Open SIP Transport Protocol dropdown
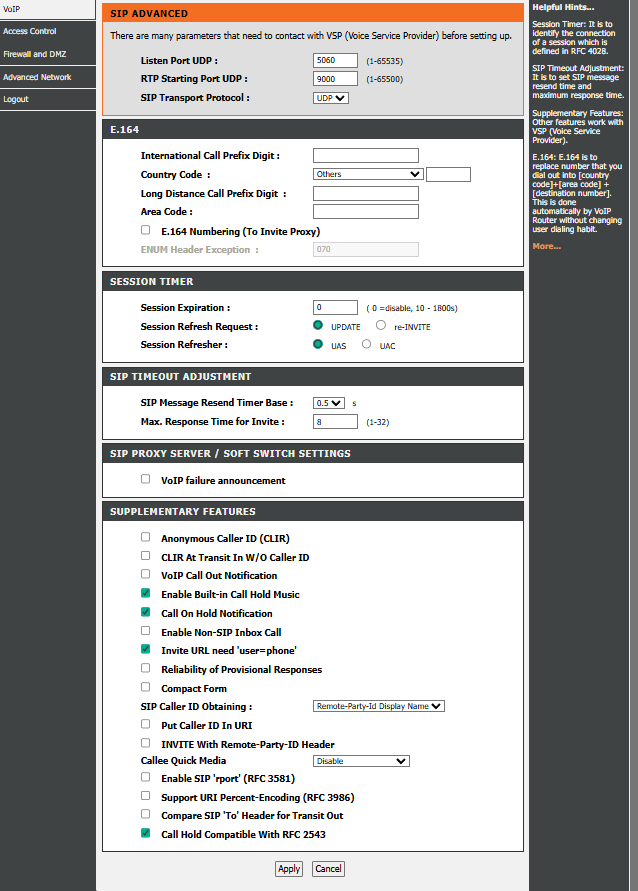This screenshot has height=891, width=638. (331, 98)
